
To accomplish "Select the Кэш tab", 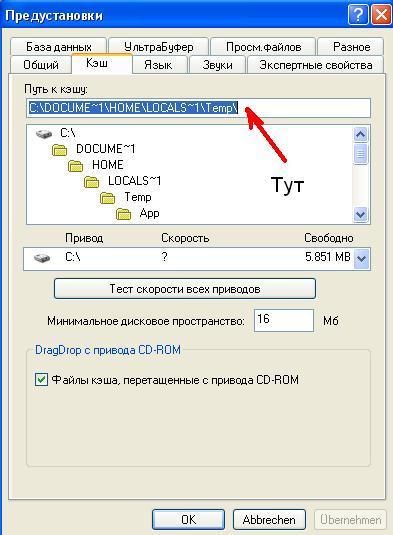I will 101,63.
